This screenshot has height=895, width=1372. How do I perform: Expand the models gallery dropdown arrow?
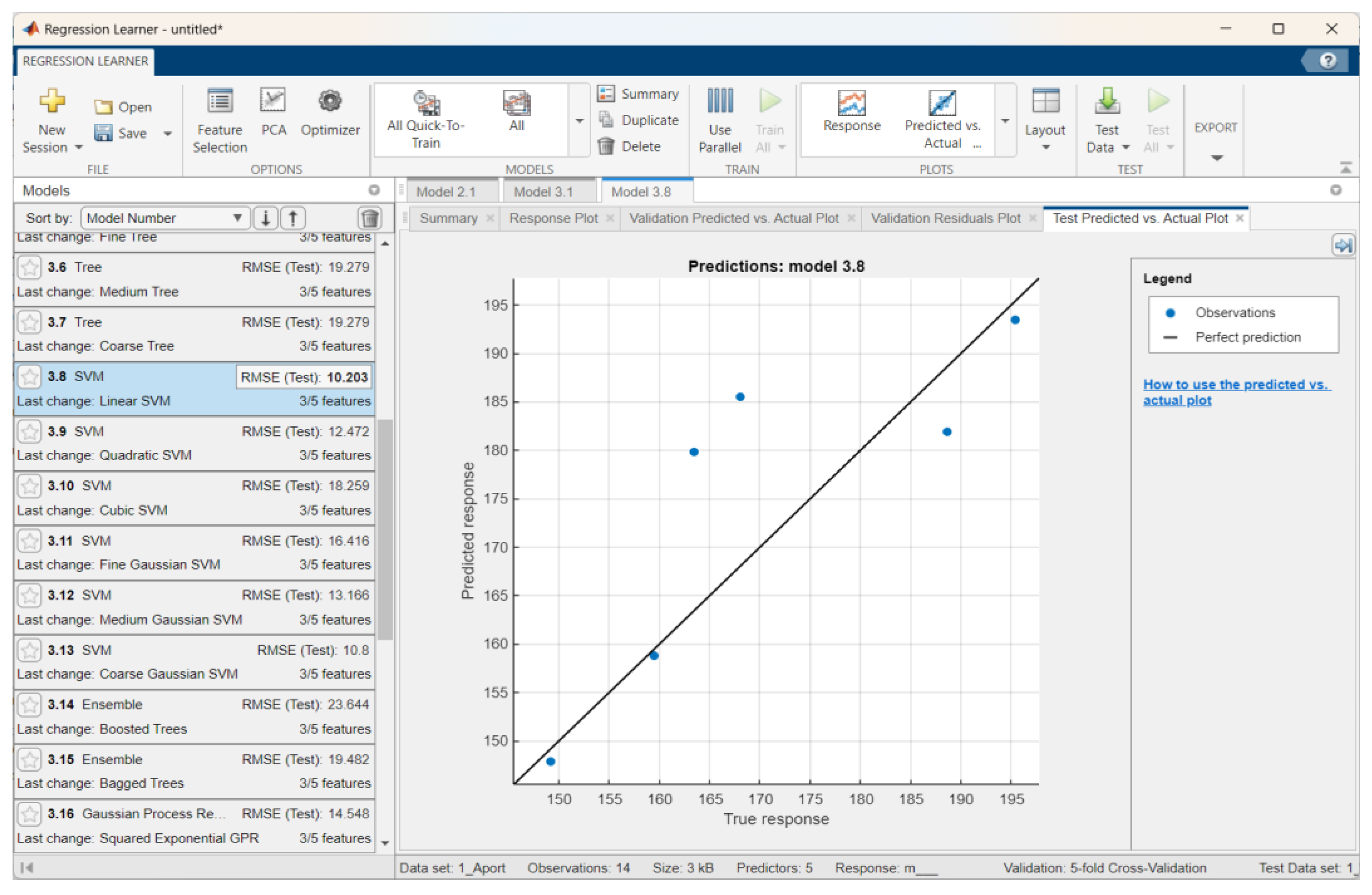[579, 121]
